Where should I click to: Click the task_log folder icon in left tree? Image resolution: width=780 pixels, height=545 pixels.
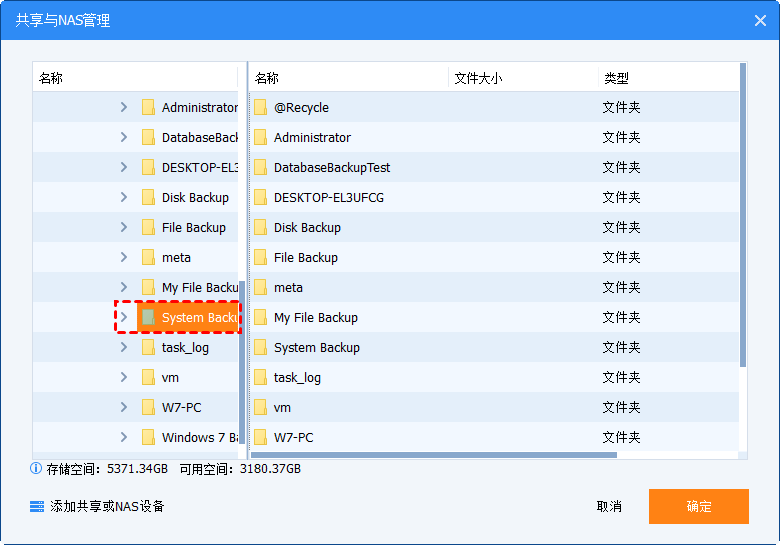[148, 348]
